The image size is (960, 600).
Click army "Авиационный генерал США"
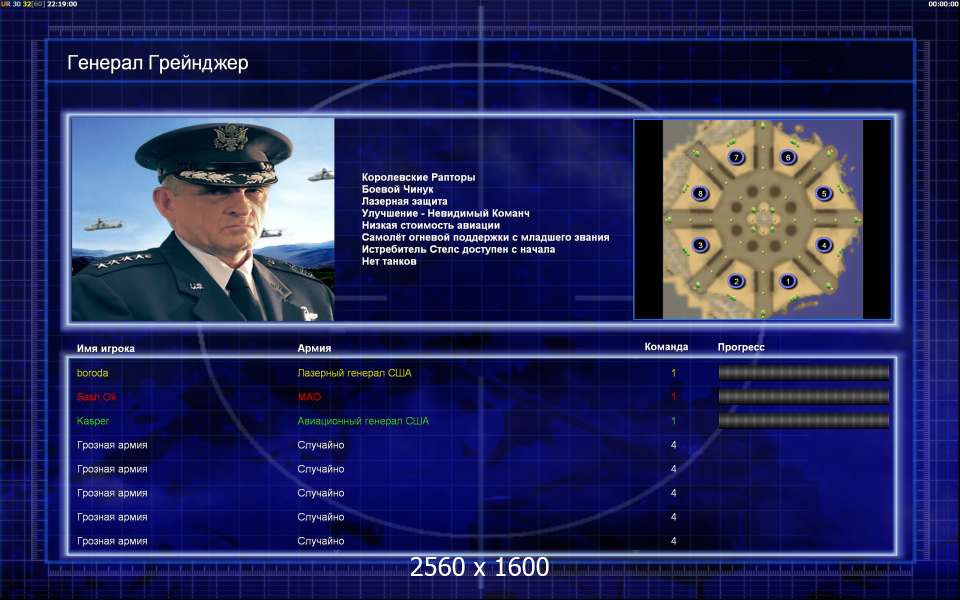click(363, 421)
